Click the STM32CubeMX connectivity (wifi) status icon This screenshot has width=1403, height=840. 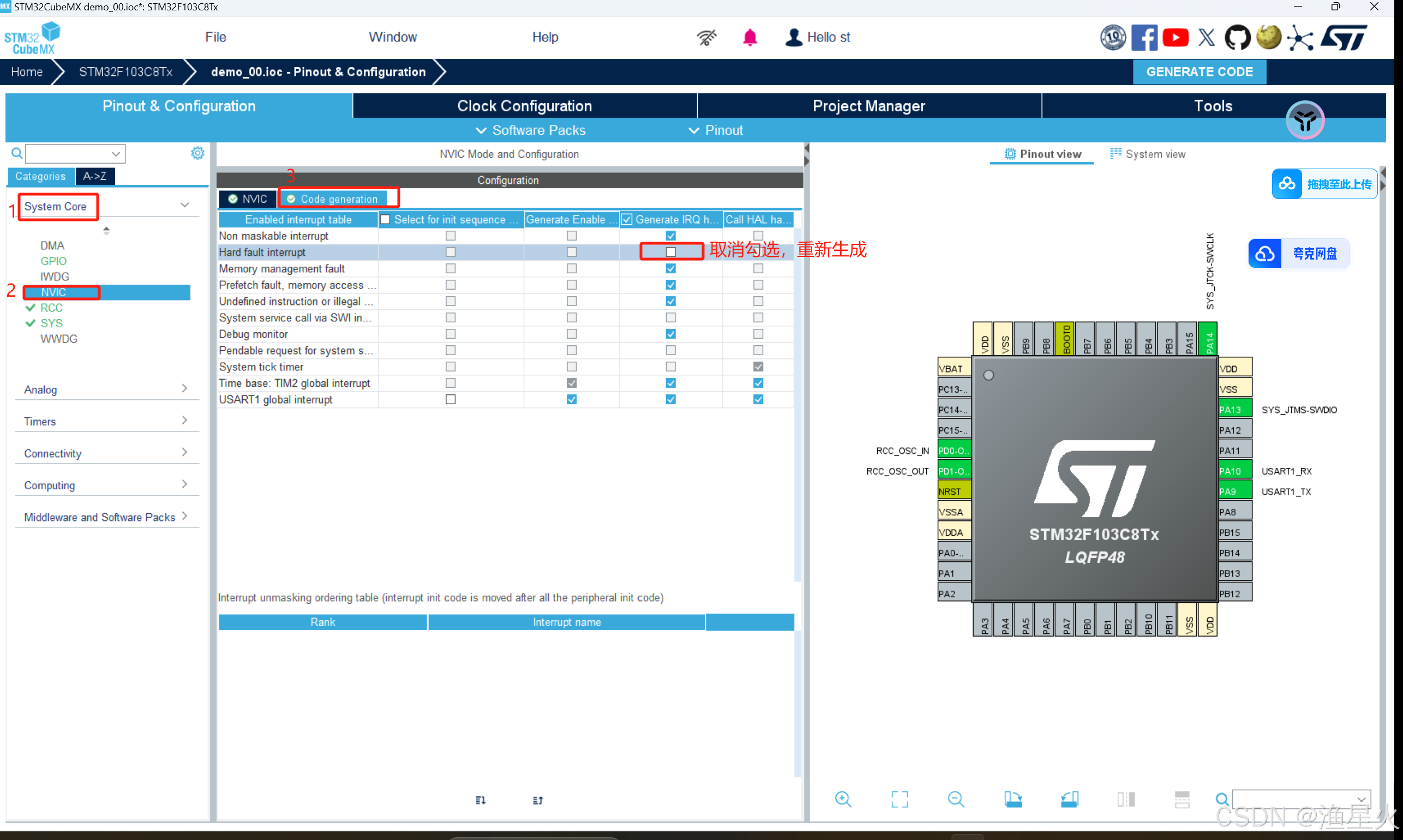(706, 37)
